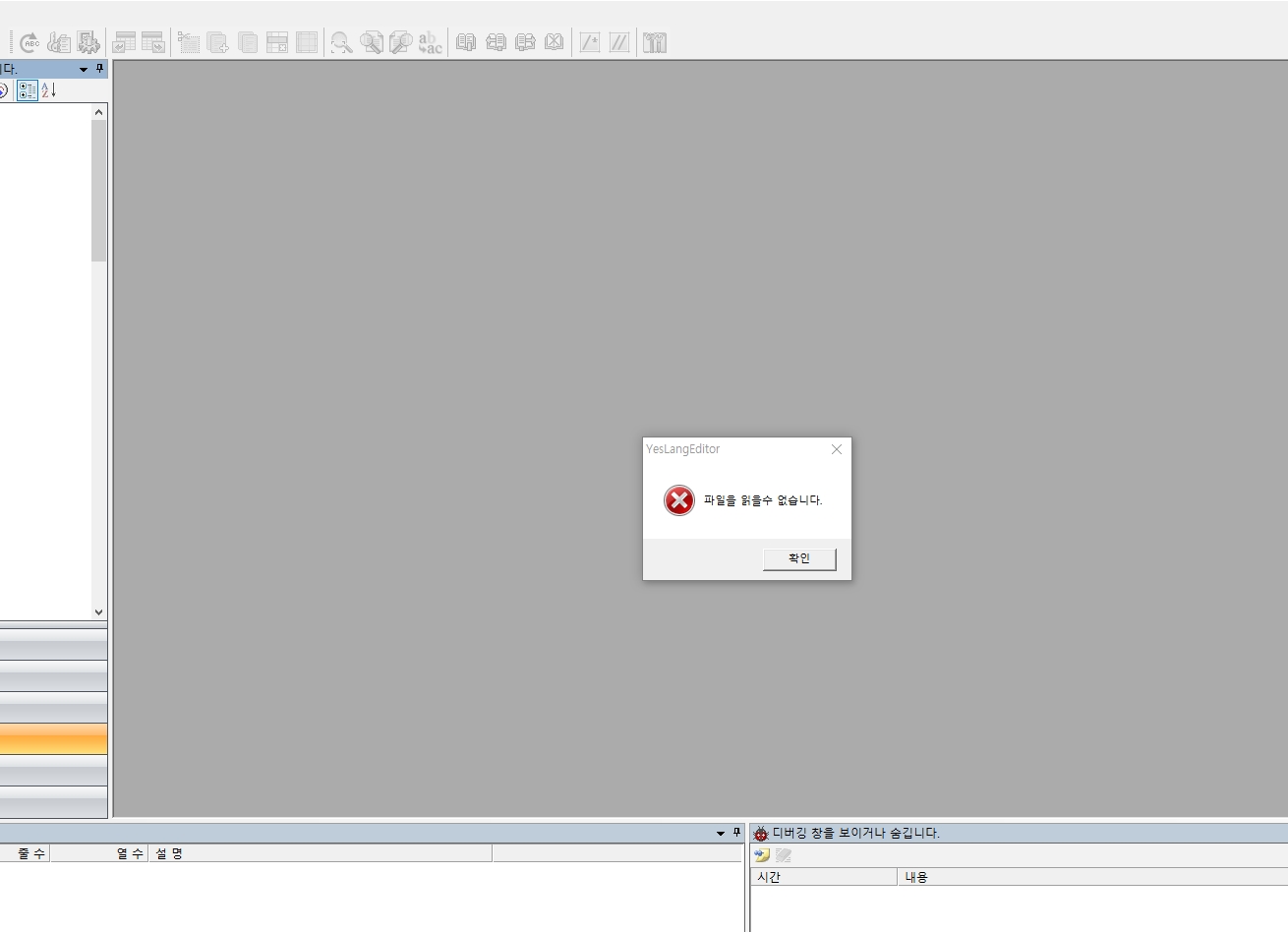The height and width of the screenshot is (932, 1288).
Task: Click 확인 button in the error dialog
Action: coord(799,558)
